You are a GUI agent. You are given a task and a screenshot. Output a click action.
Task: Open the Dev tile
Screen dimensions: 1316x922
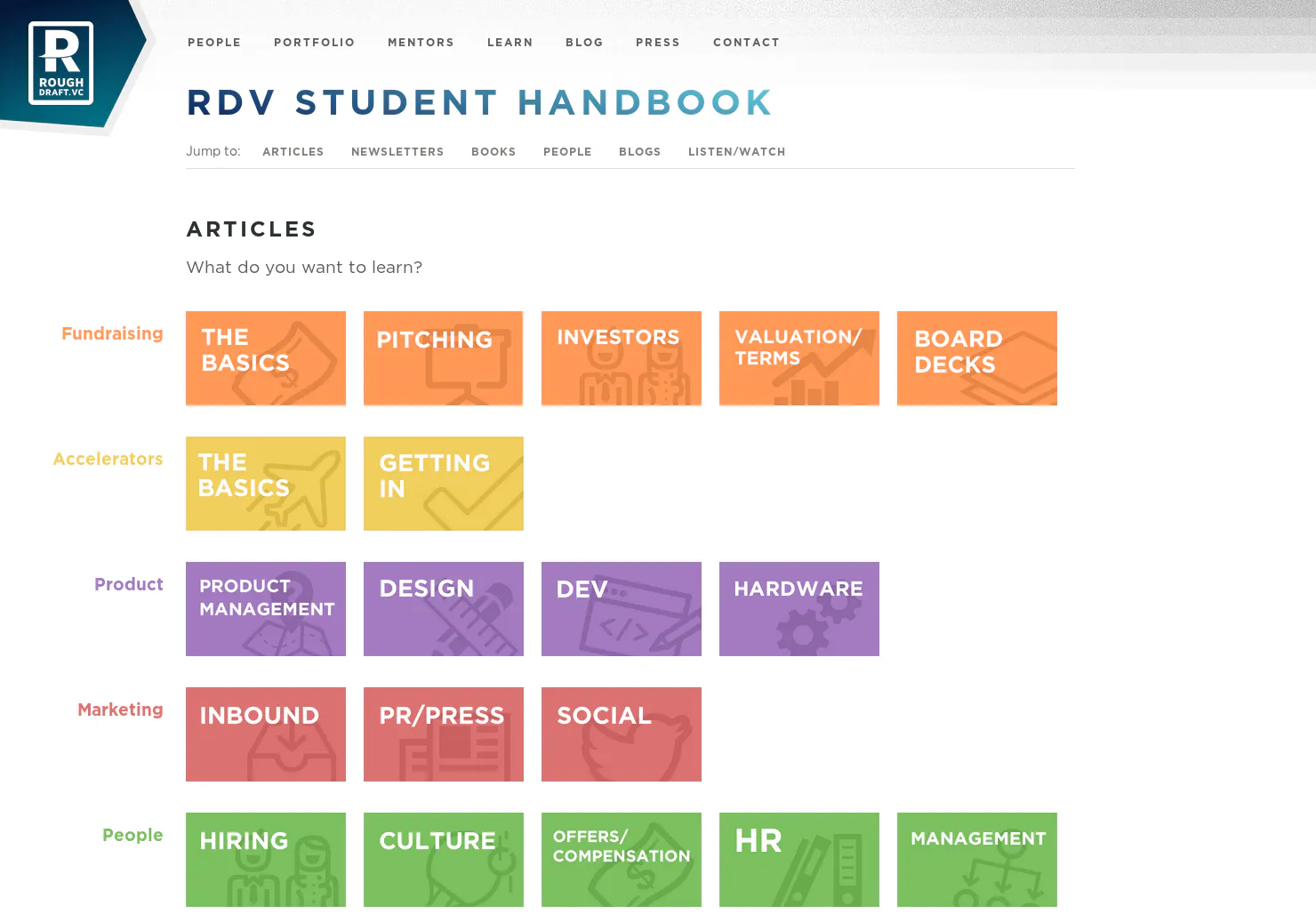(x=622, y=609)
